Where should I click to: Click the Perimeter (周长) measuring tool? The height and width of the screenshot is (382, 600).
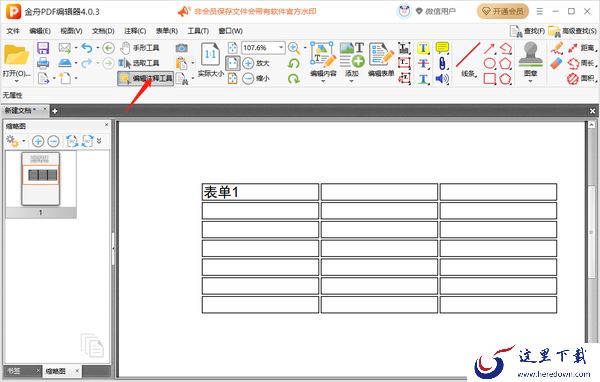click(x=582, y=63)
